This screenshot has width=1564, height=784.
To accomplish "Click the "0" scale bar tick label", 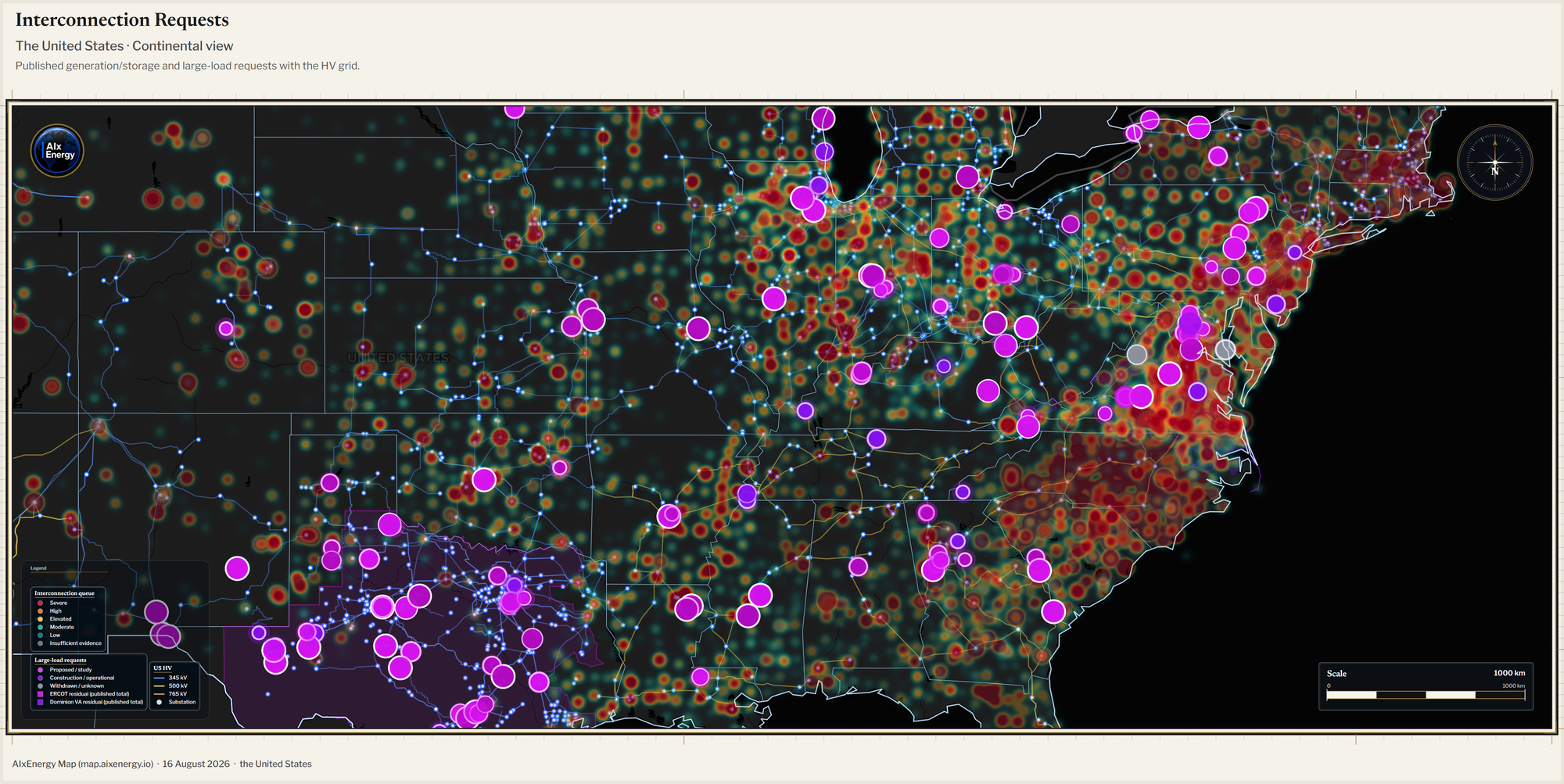I will (1329, 686).
